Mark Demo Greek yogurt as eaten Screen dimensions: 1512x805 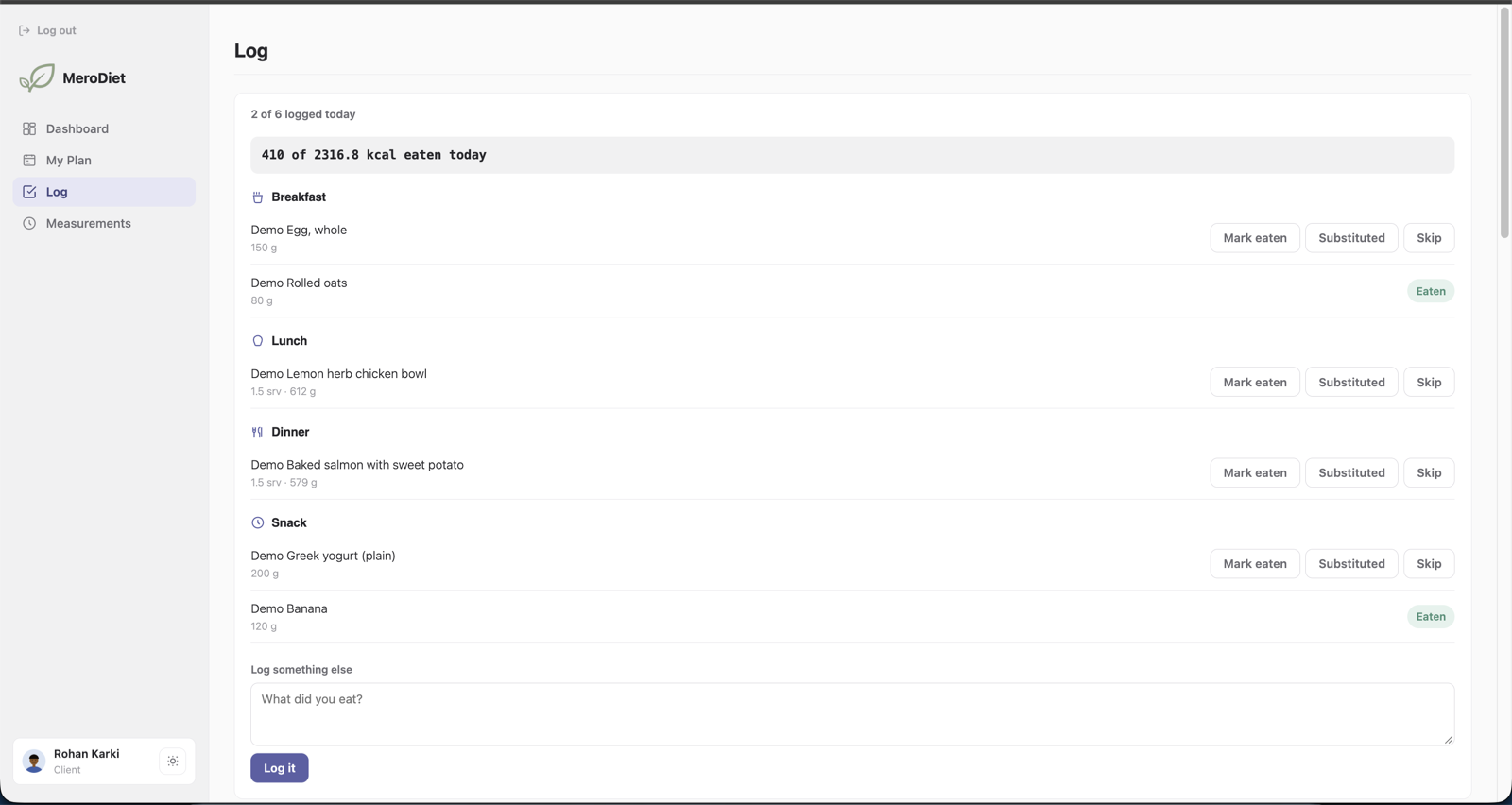pyautogui.click(x=1255, y=563)
